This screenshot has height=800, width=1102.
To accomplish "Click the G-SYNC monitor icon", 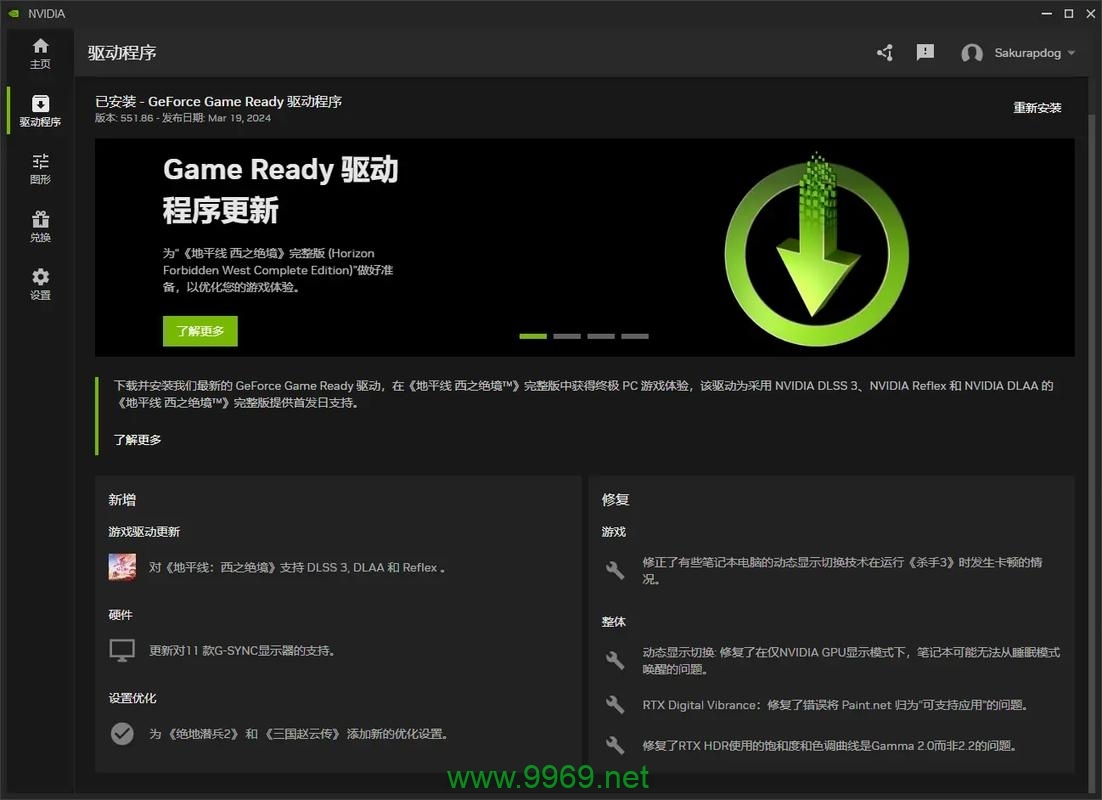I will [x=122, y=651].
